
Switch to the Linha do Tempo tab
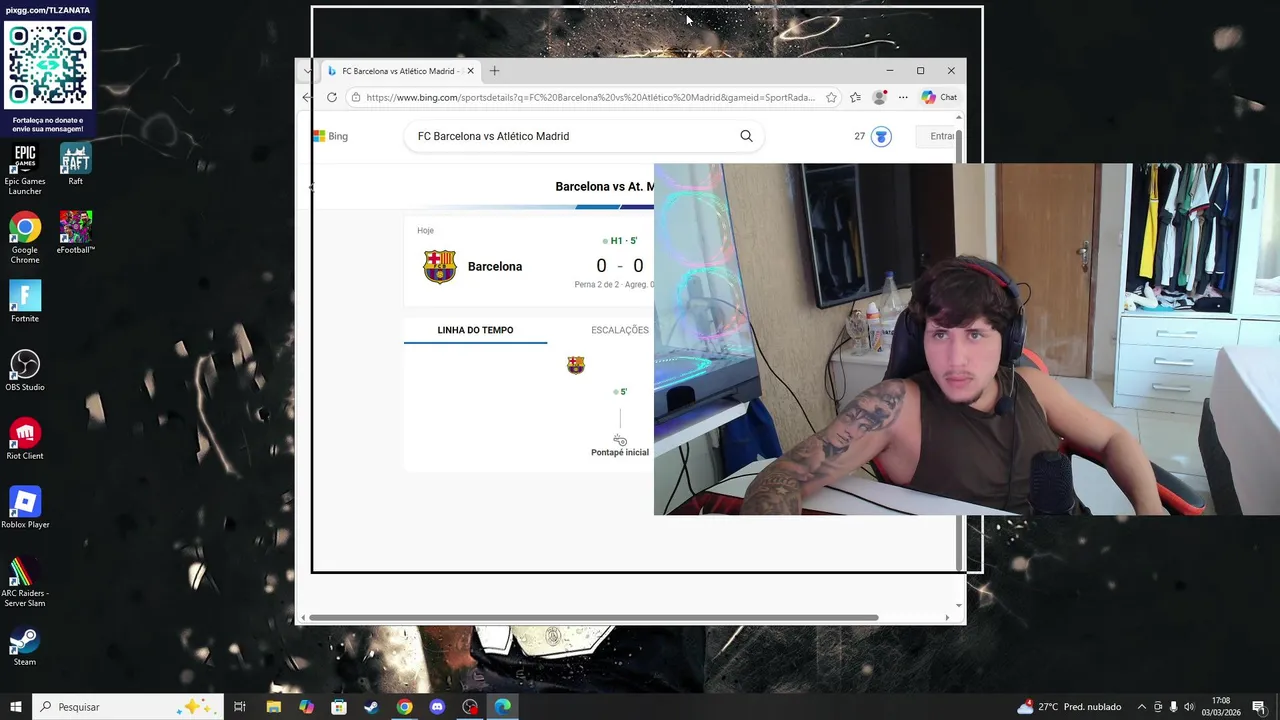(x=475, y=330)
